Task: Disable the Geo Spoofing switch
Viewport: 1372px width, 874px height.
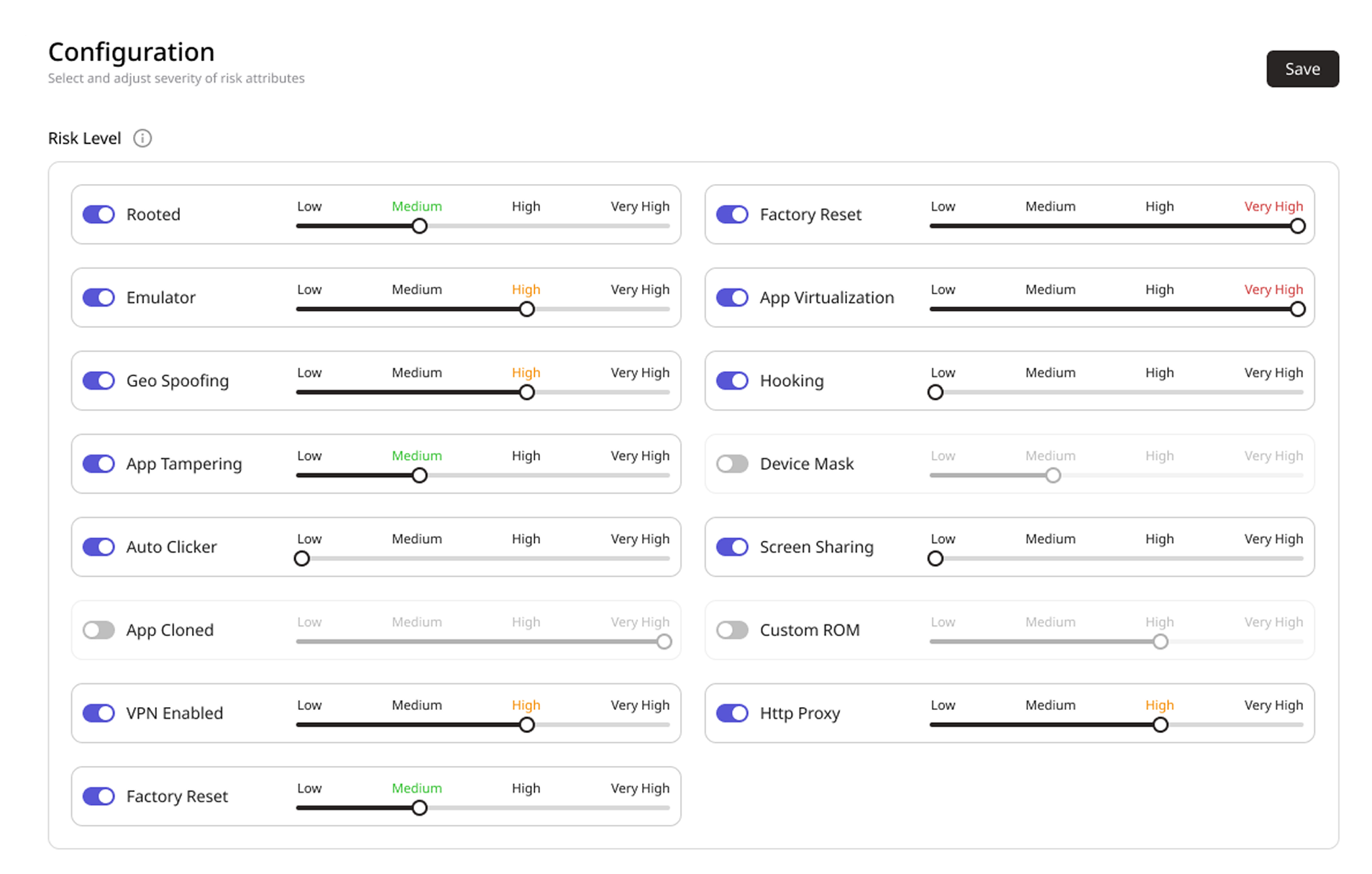Action: tap(99, 381)
